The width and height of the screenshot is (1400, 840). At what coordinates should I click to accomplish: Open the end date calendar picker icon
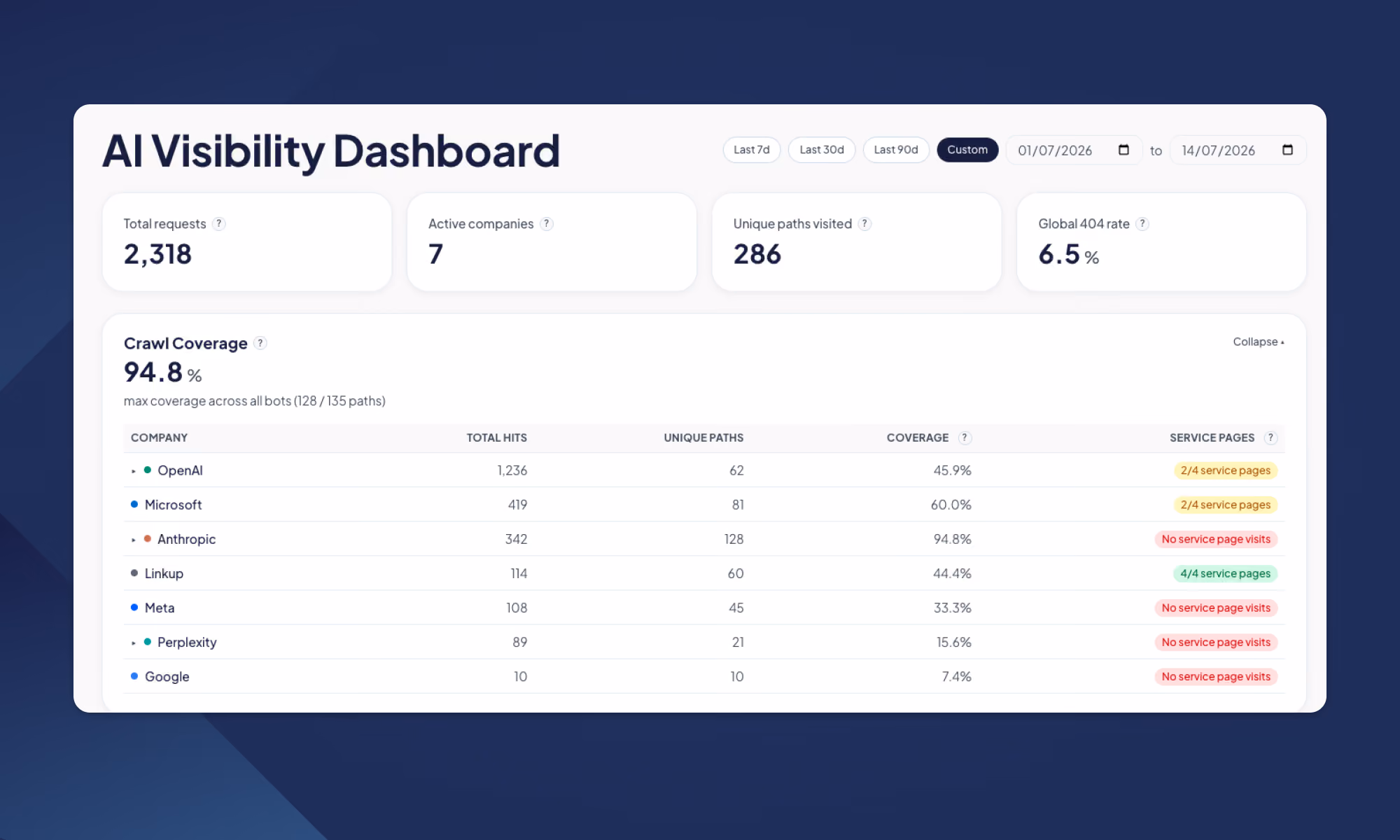click(1287, 150)
